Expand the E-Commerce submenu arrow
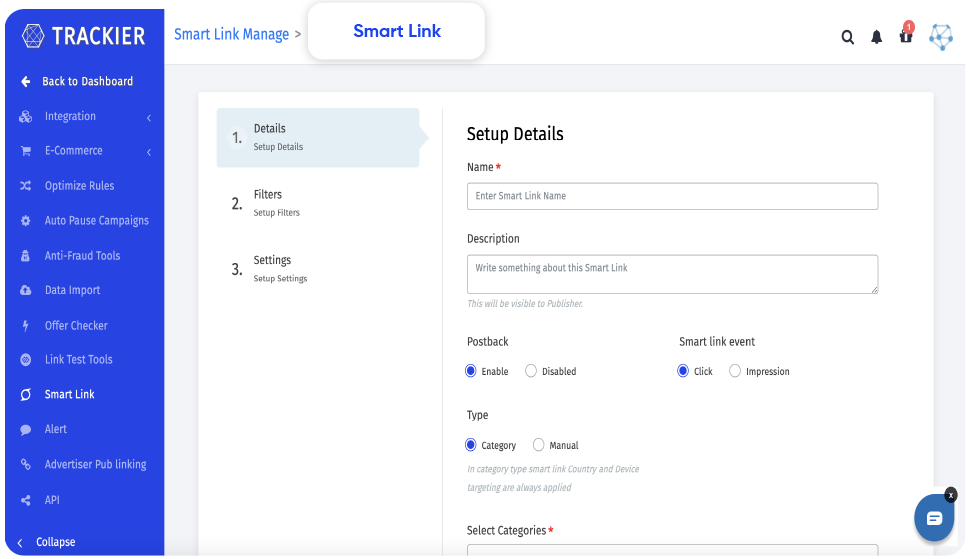The image size is (970, 559). click(148, 152)
